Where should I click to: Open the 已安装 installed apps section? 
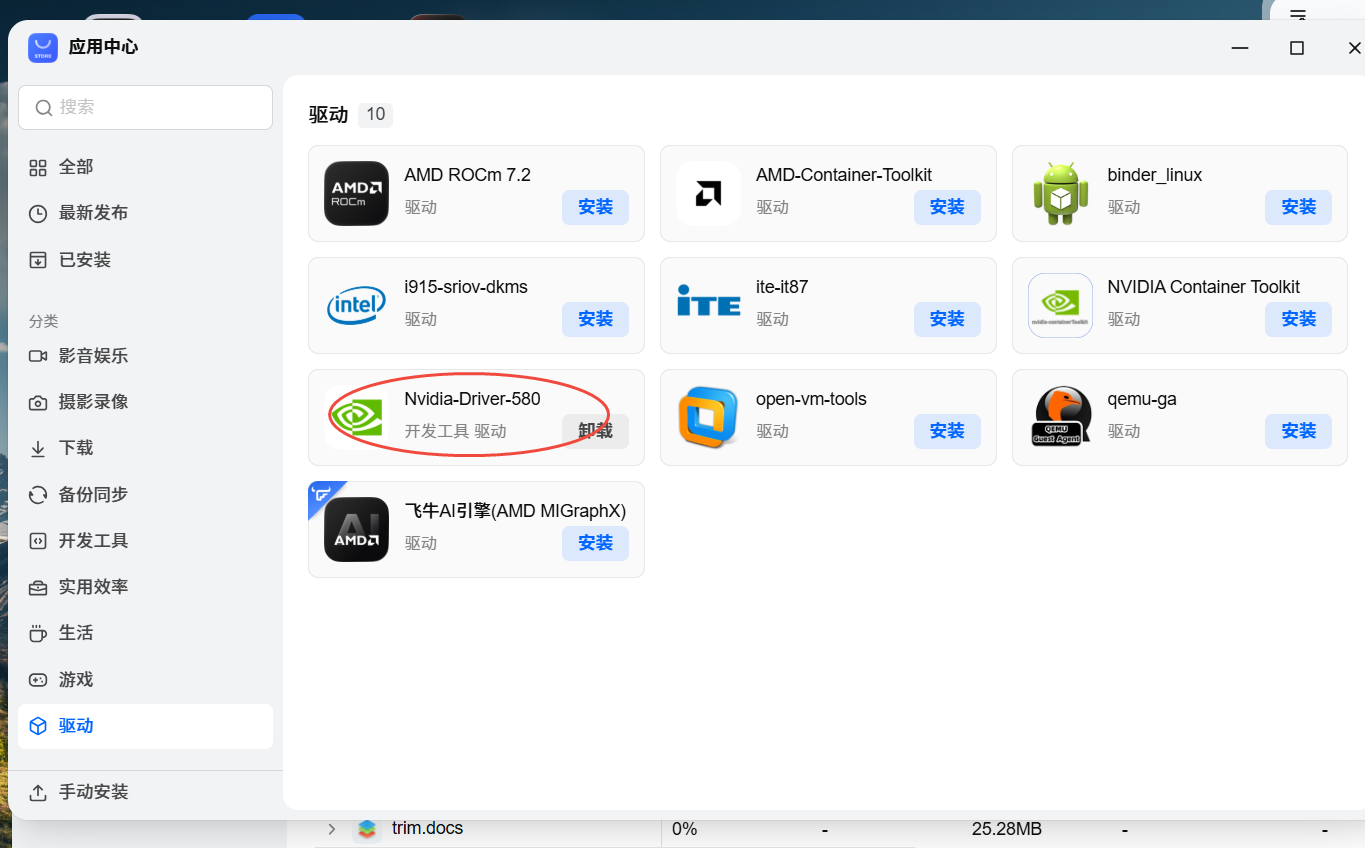145,260
